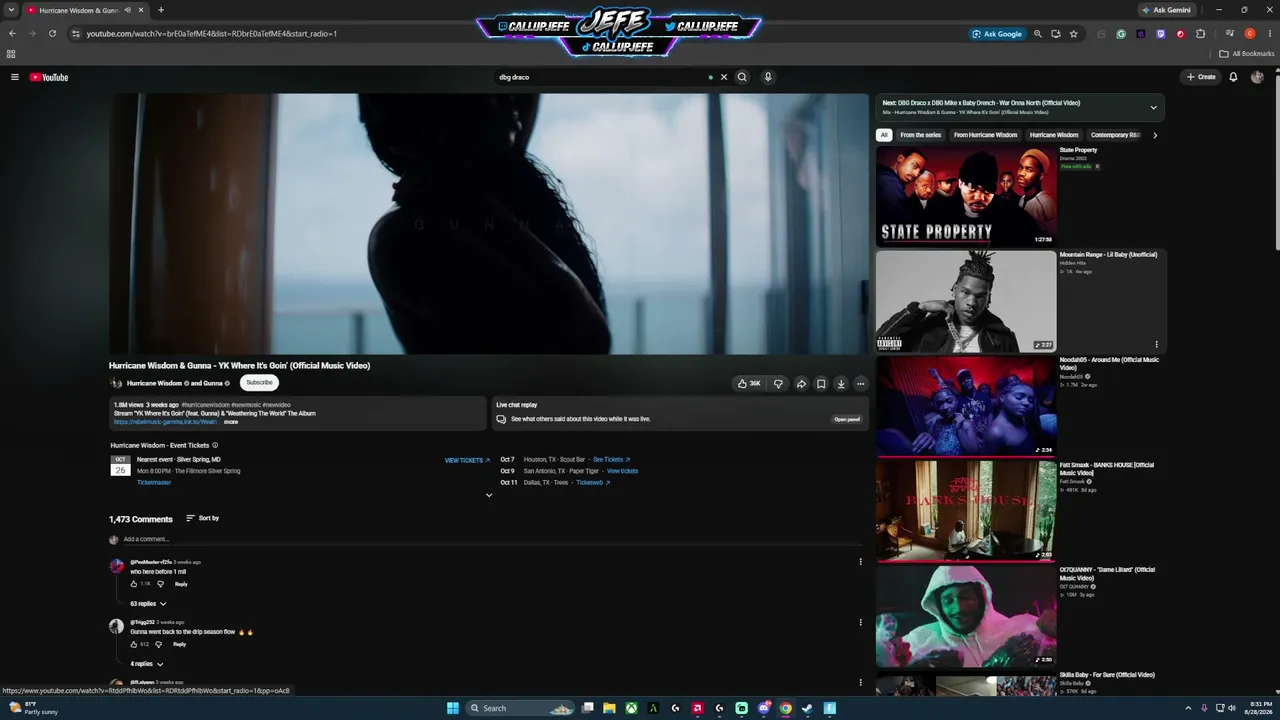Open the YouTube account avatar menu
Image resolution: width=1280 pixels, height=720 pixels.
click(x=1257, y=77)
